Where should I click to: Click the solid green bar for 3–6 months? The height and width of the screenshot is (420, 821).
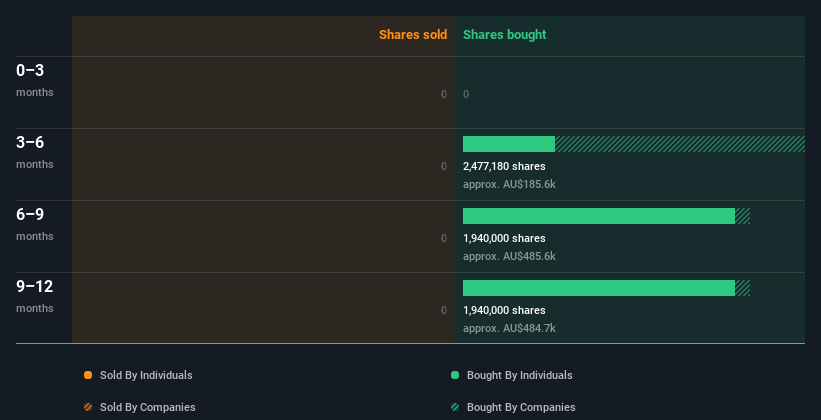509,144
